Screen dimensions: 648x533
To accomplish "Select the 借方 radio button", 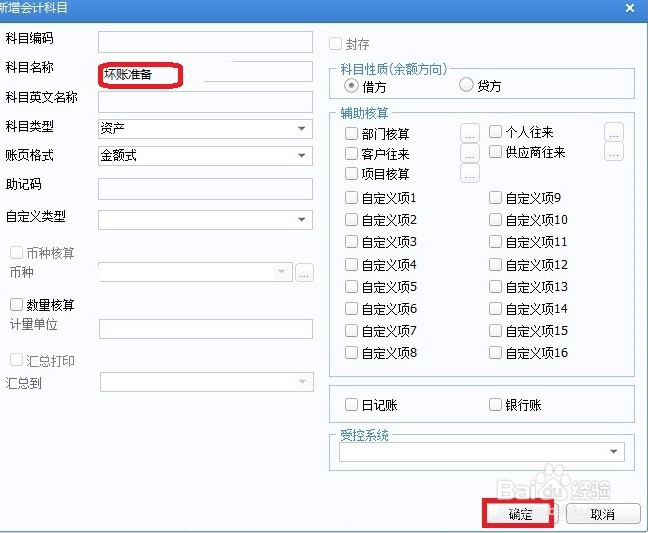I will coord(351,86).
